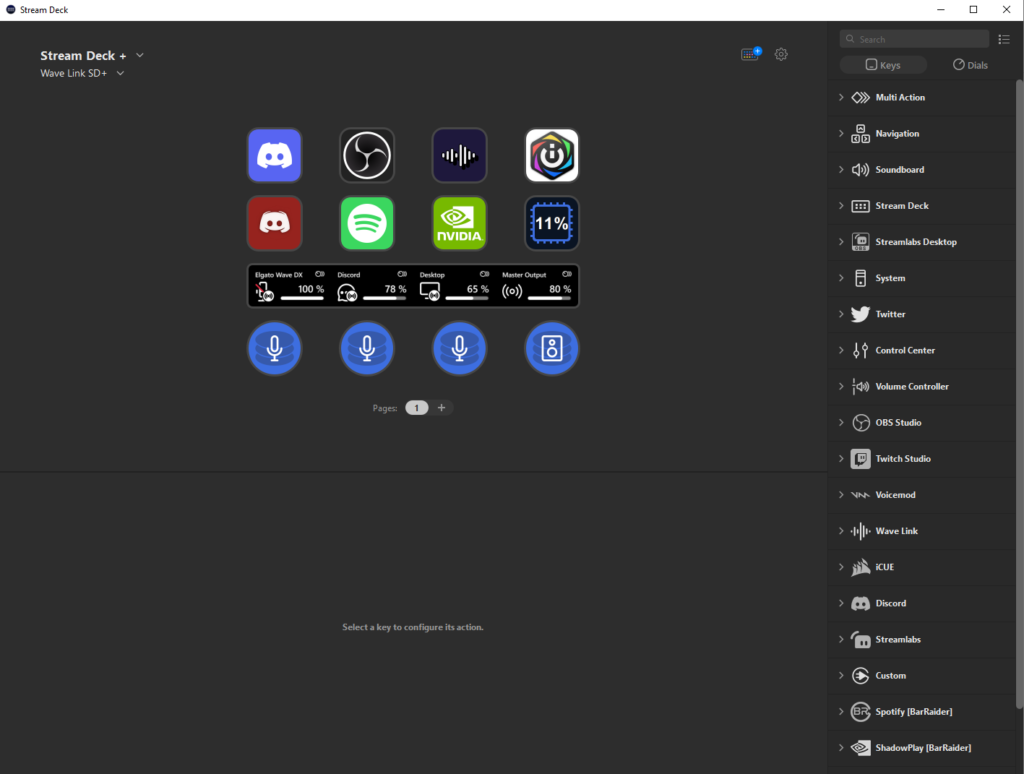
Task: Add a new page with plus button
Action: (441, 407)
